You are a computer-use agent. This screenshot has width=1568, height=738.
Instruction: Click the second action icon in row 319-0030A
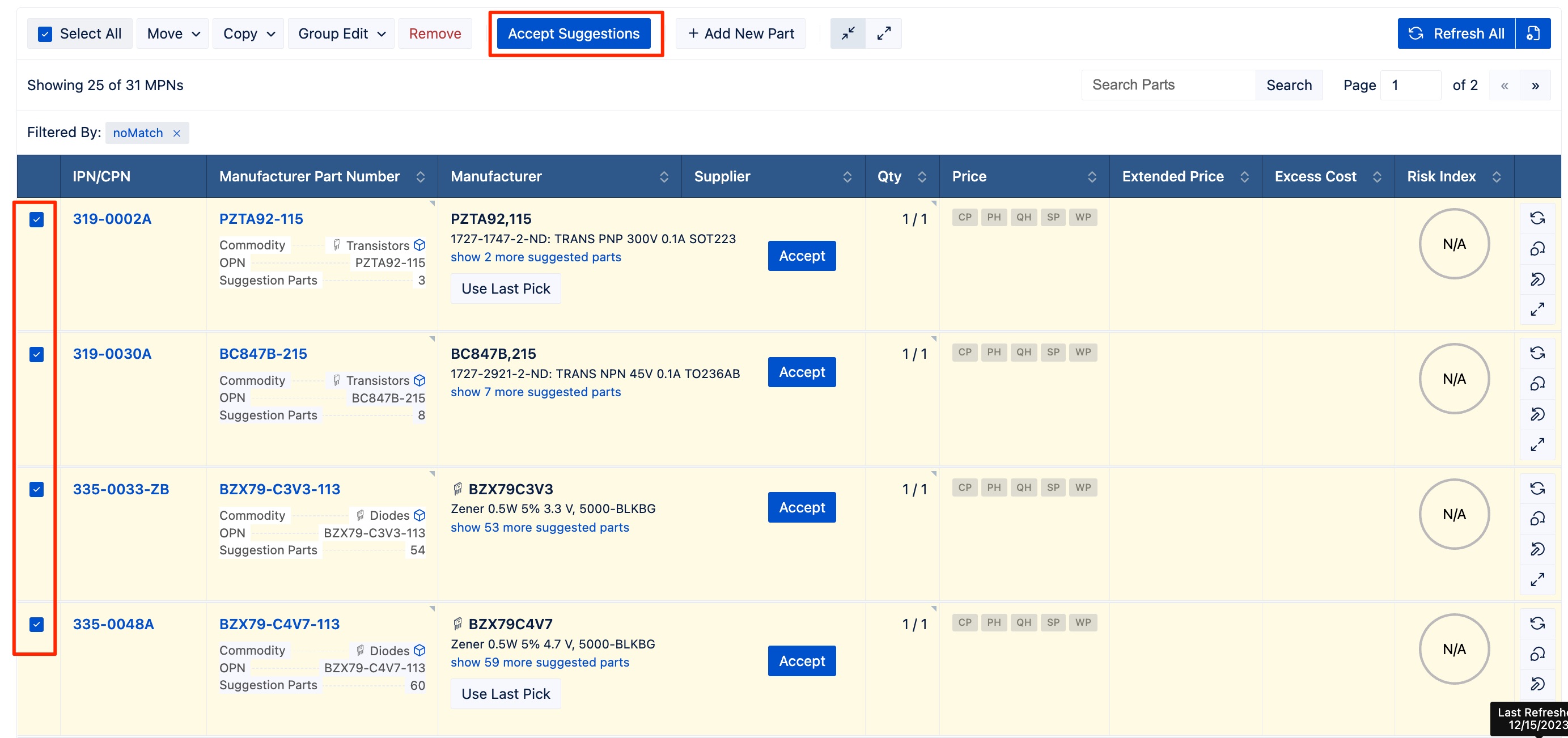[x=1537, y=383]
